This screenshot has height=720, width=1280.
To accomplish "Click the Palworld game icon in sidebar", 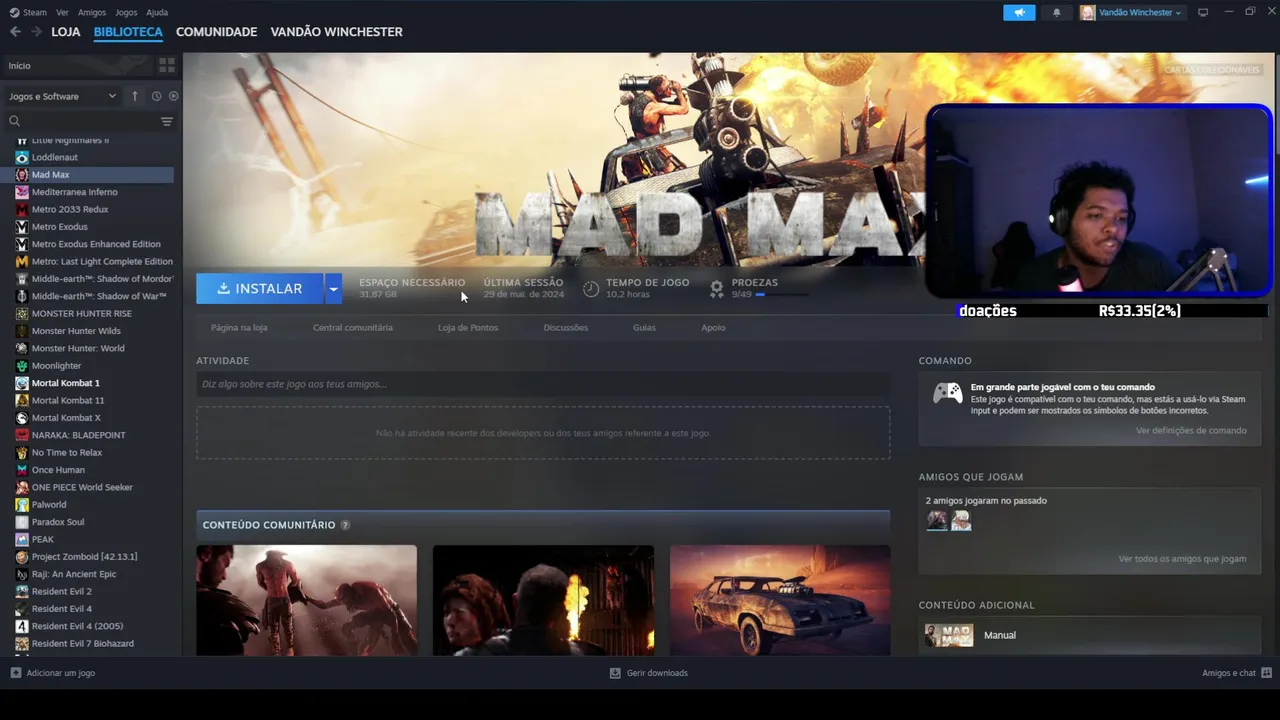I will click(22, 505).
